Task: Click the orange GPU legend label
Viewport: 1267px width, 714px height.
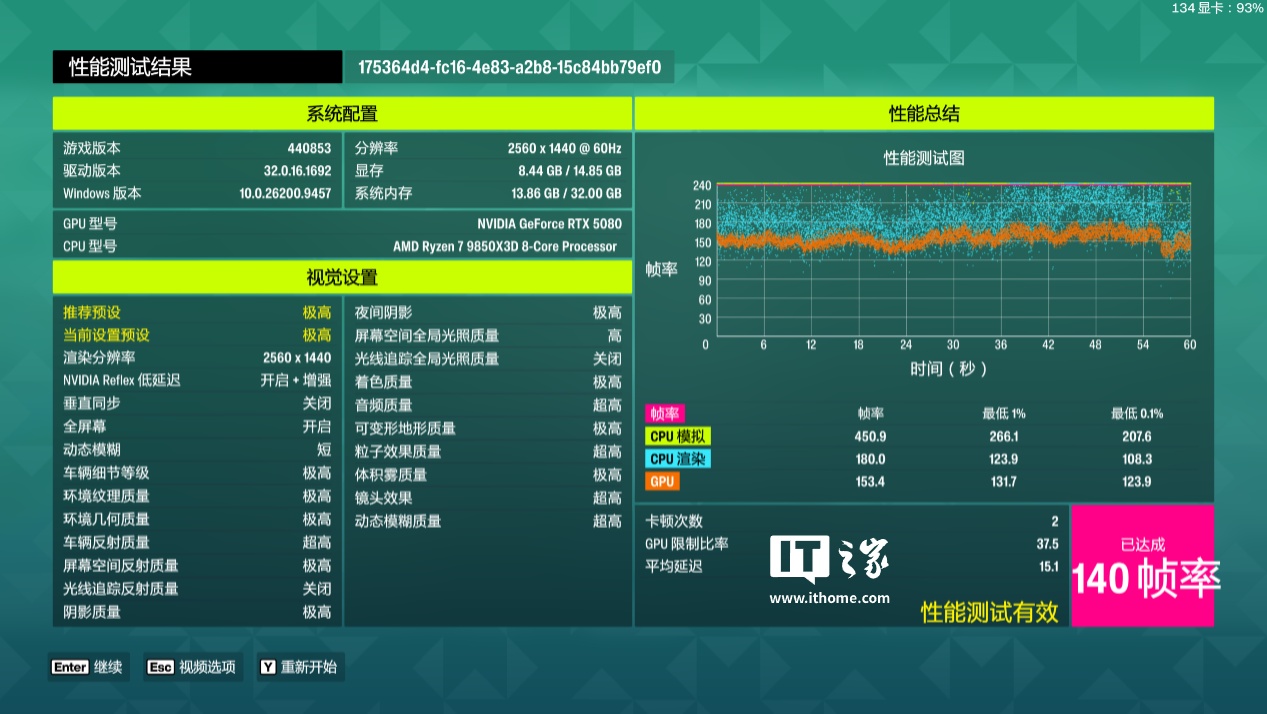Action: coord(662,481)
